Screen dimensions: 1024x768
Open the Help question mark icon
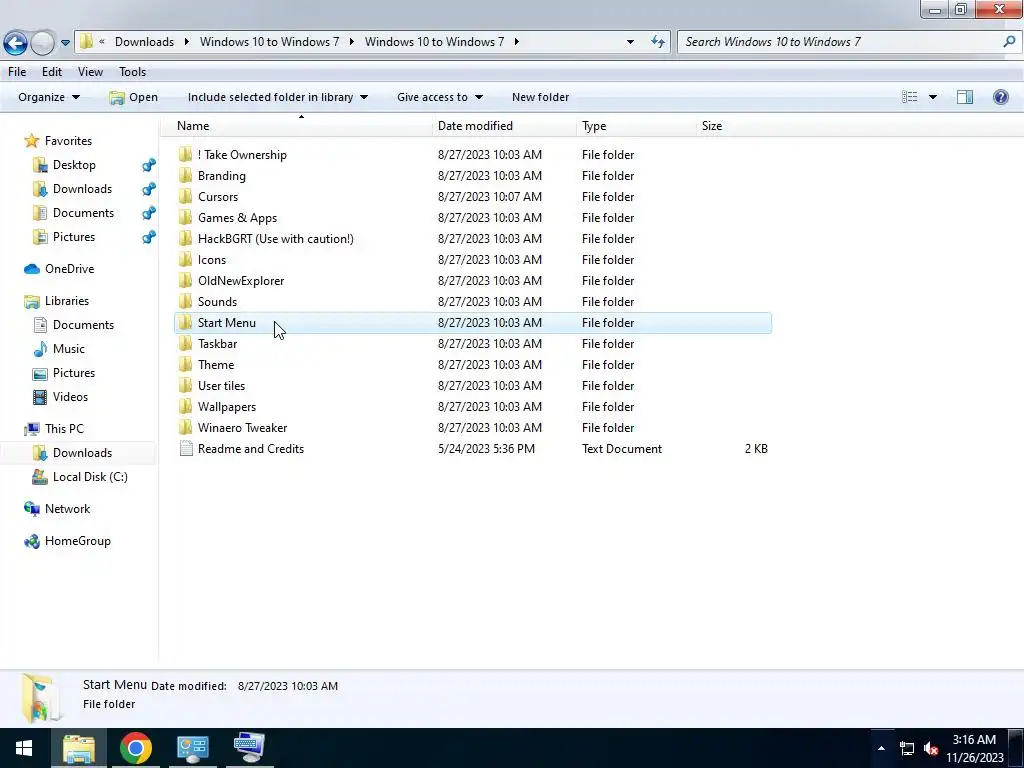click(1000, 97)
